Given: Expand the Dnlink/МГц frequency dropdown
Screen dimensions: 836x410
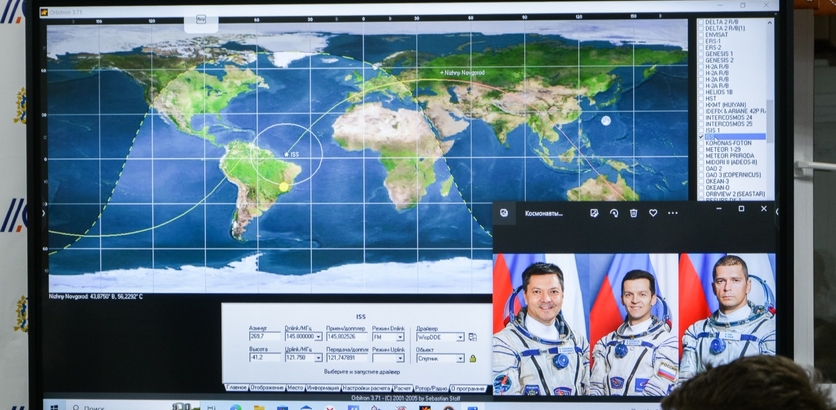Looking at the screenshot, I should pos(319,338).
